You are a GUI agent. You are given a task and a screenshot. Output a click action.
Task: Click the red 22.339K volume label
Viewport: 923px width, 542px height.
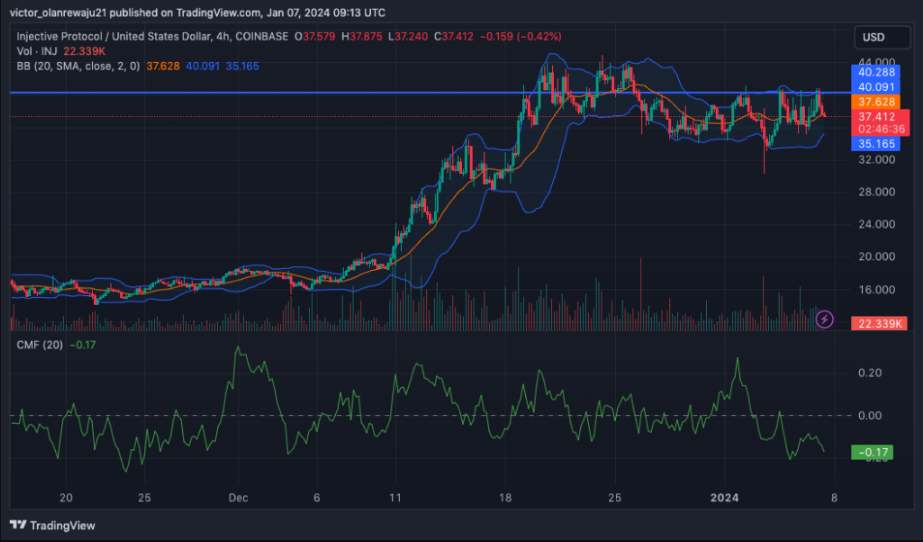pyautogui.click(x=877, y=323)
